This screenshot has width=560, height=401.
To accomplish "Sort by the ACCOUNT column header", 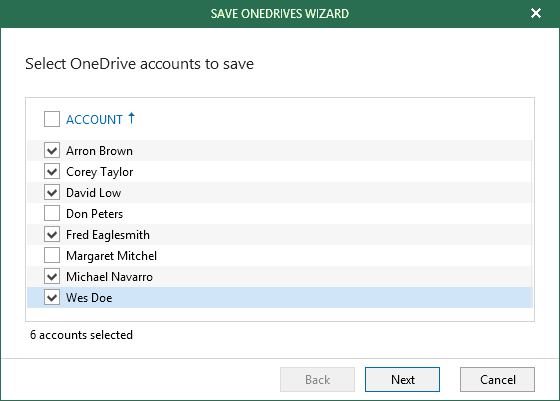I will (94, 120).
